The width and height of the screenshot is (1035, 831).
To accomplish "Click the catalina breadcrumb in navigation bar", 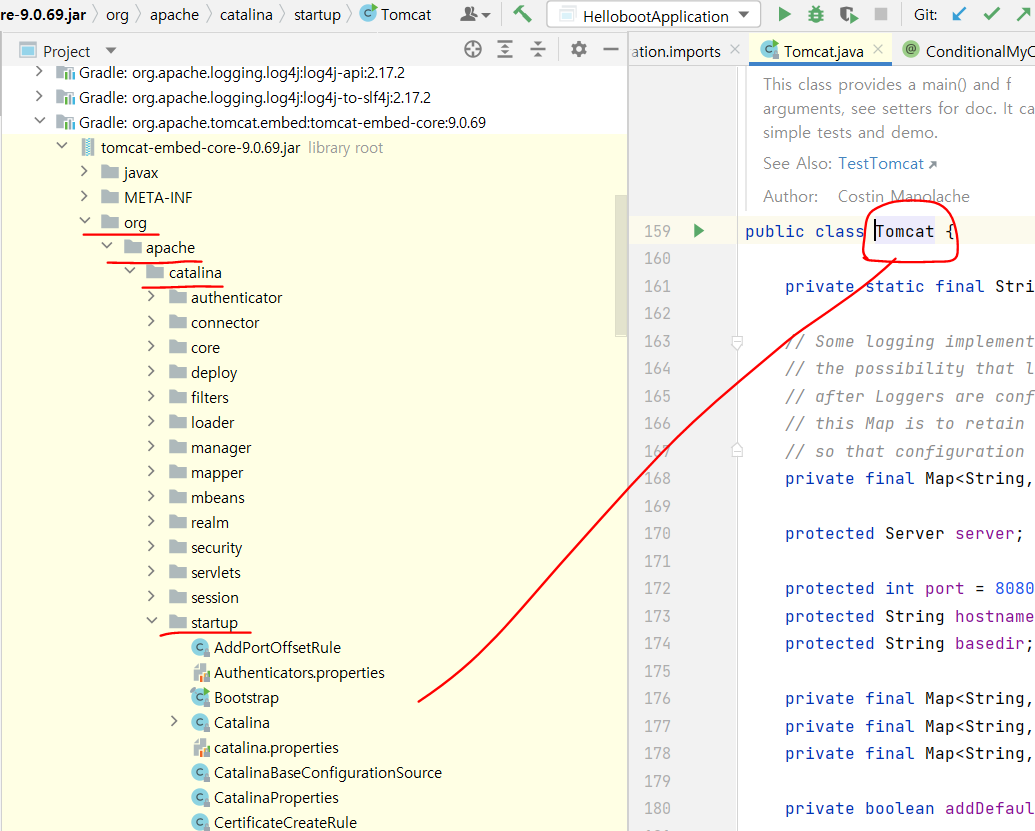I will 246,15.
